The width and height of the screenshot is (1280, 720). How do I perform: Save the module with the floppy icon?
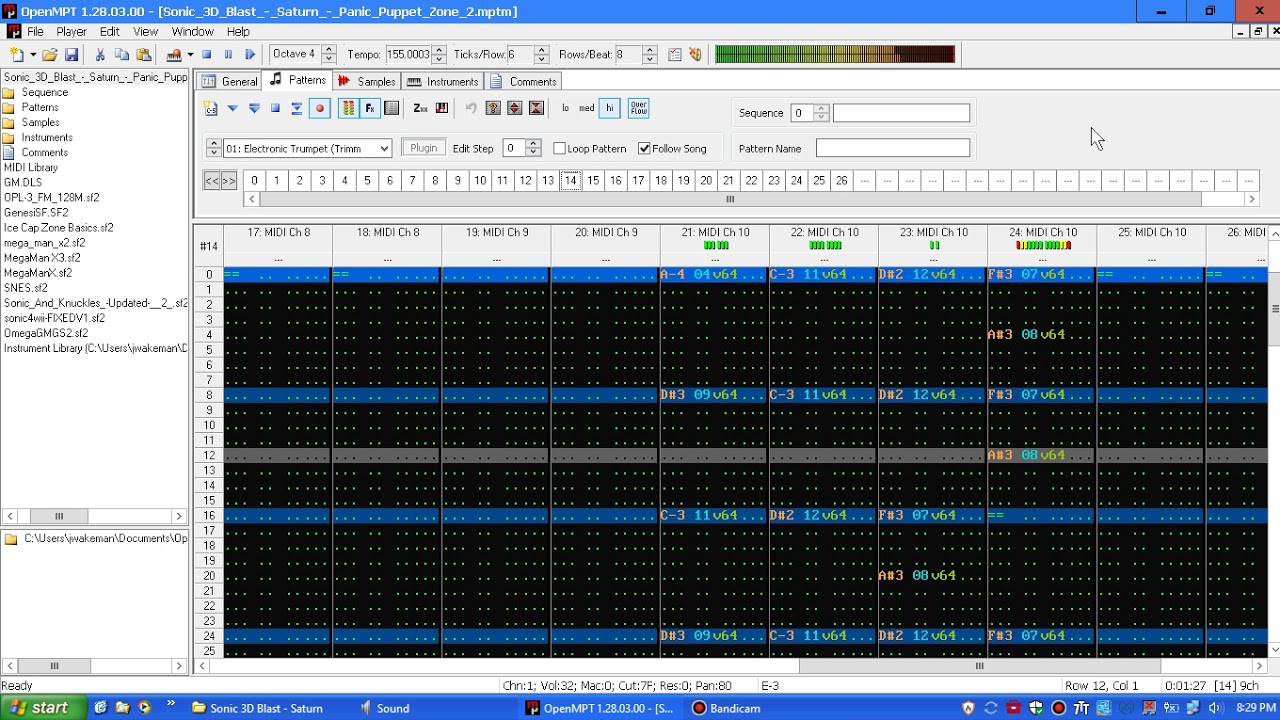tap(71, 55)
